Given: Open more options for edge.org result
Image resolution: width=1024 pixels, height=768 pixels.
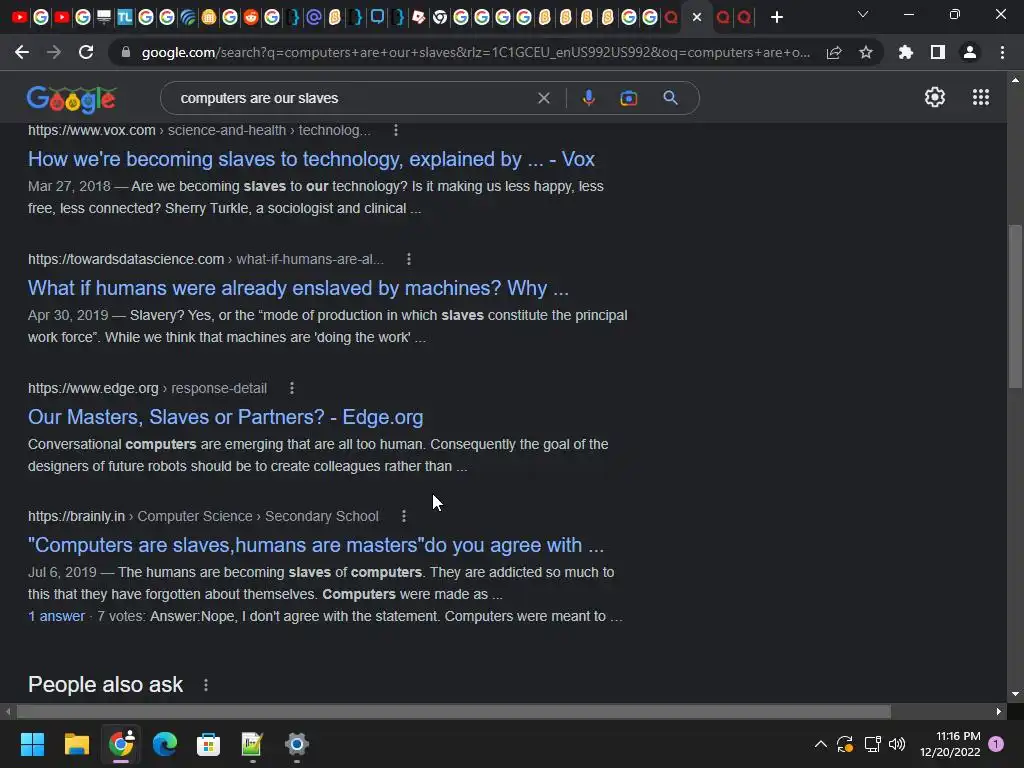Looking at the screenshot, I should (x=292, y=388).
